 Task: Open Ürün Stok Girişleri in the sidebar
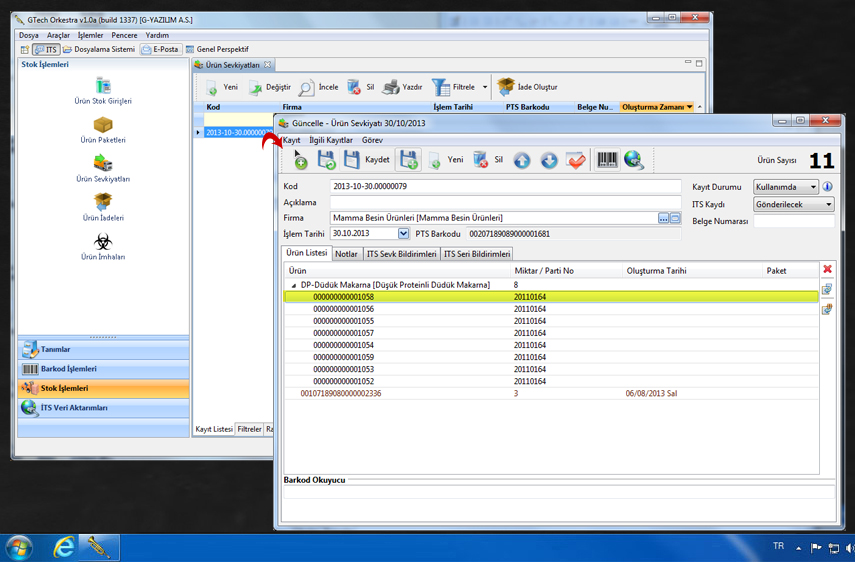click(x=103, y=90)
